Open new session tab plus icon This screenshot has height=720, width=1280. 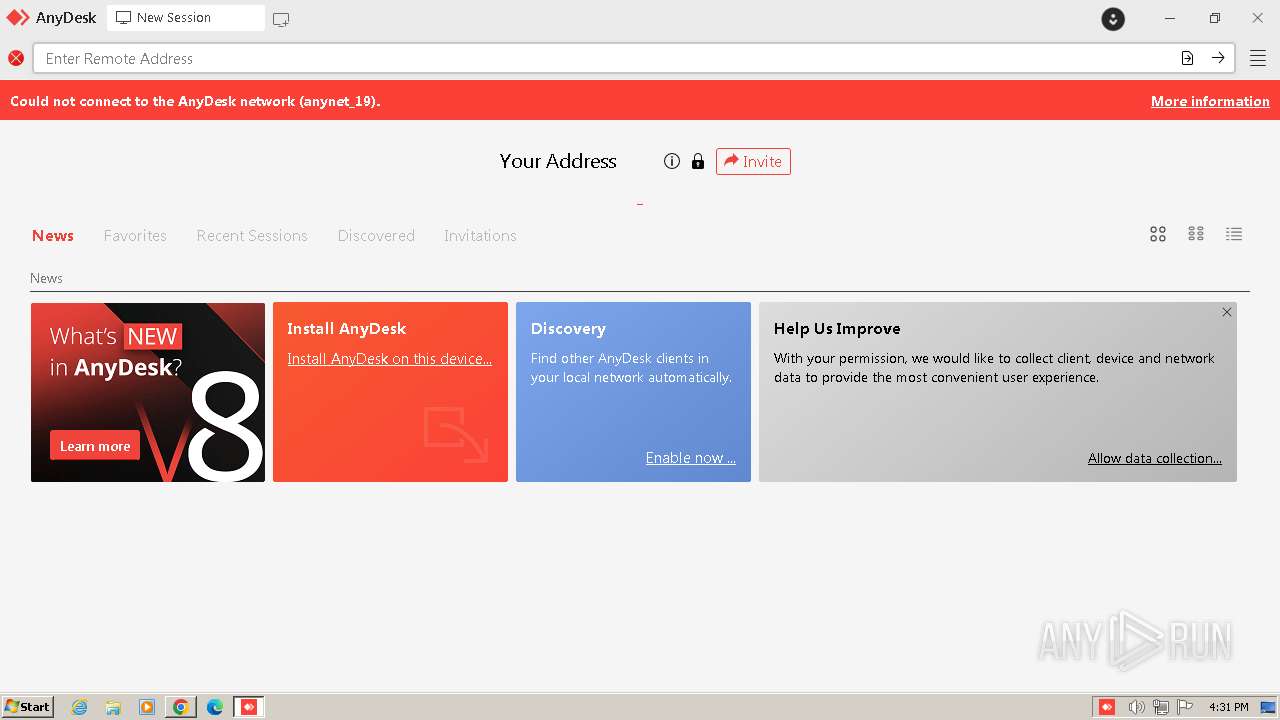pyautogui.click(x=281, y=19)
